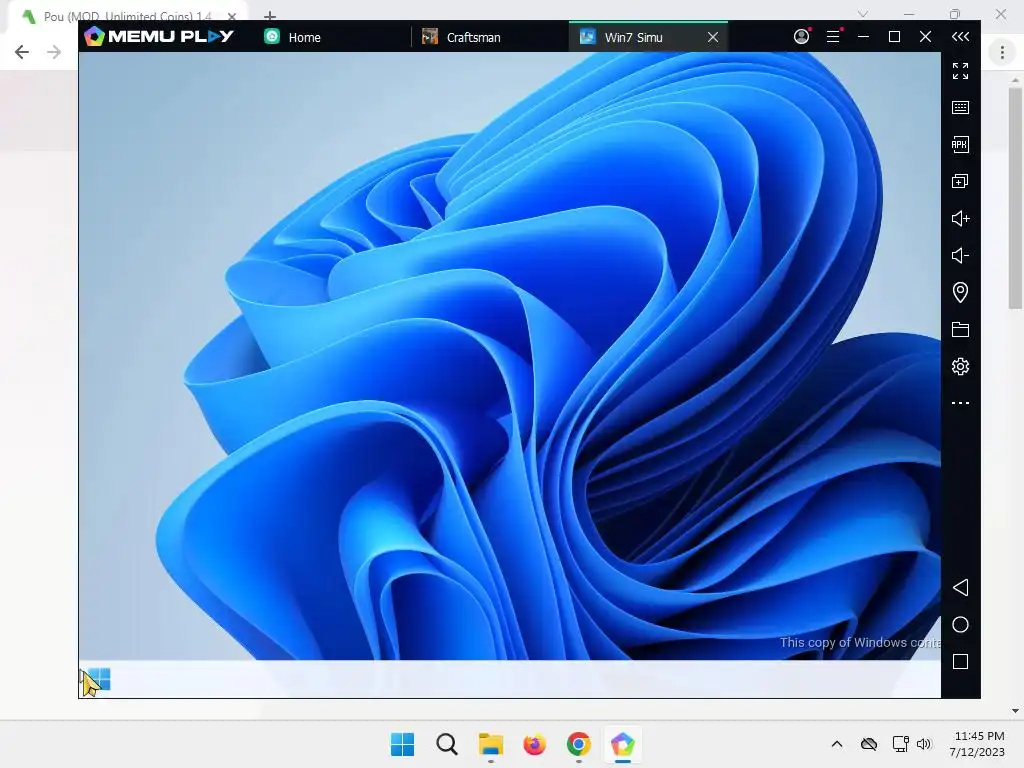Open the browser three-dot menu
The height and width of the screenshot is (768, 1024).
point(1002,52)
